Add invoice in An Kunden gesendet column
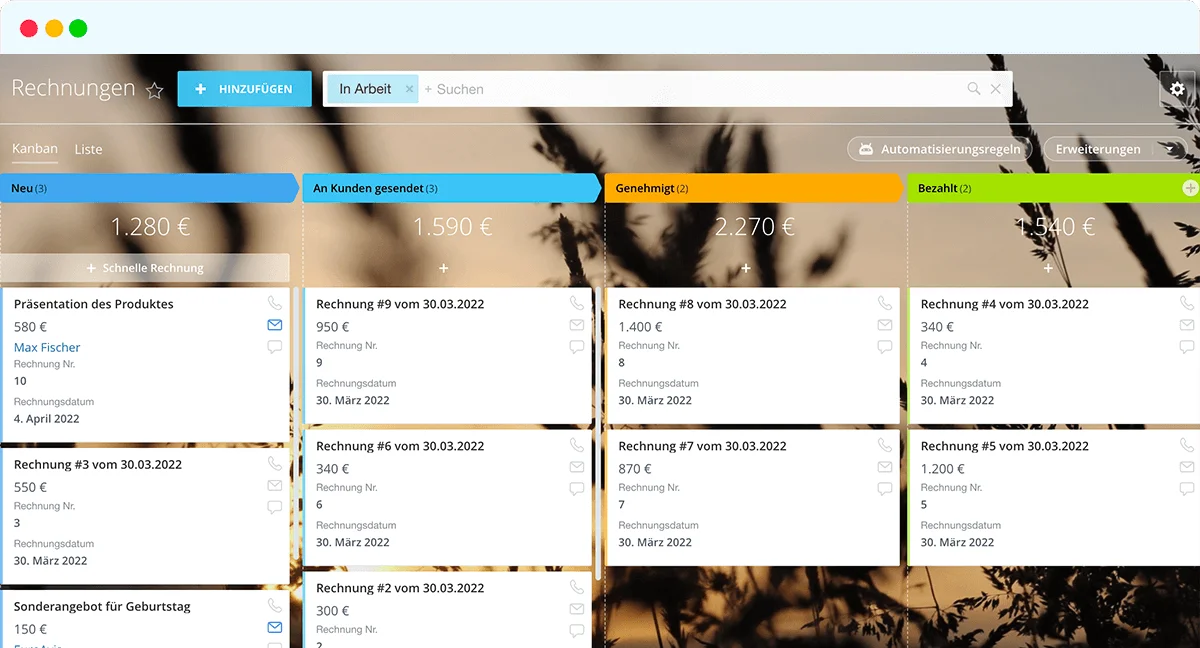Screen dimensions: 1200x648 click(444, 268)
